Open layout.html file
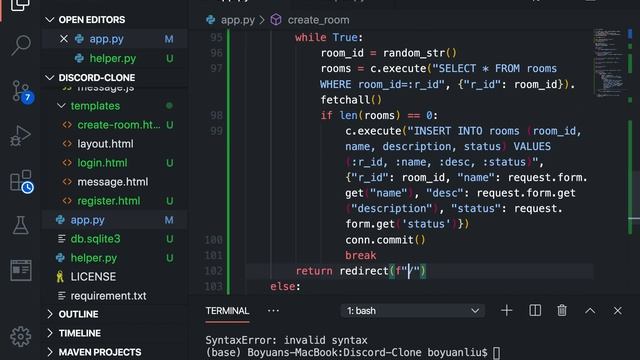The width and height of the screenshot is (640, 360). [105, 144]
